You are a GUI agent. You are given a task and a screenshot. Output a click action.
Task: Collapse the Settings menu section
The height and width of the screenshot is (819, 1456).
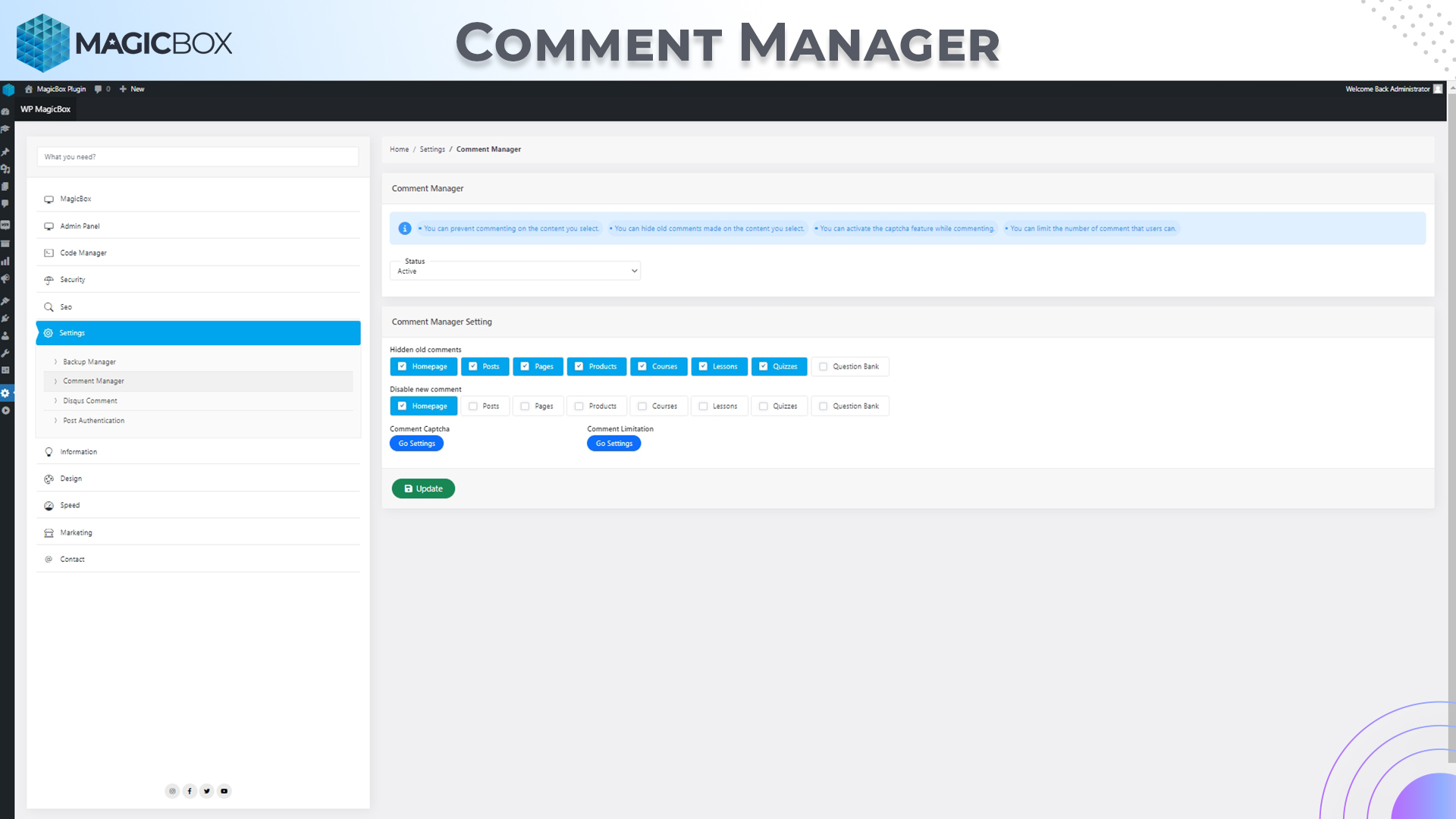click(x=198, y=333)
